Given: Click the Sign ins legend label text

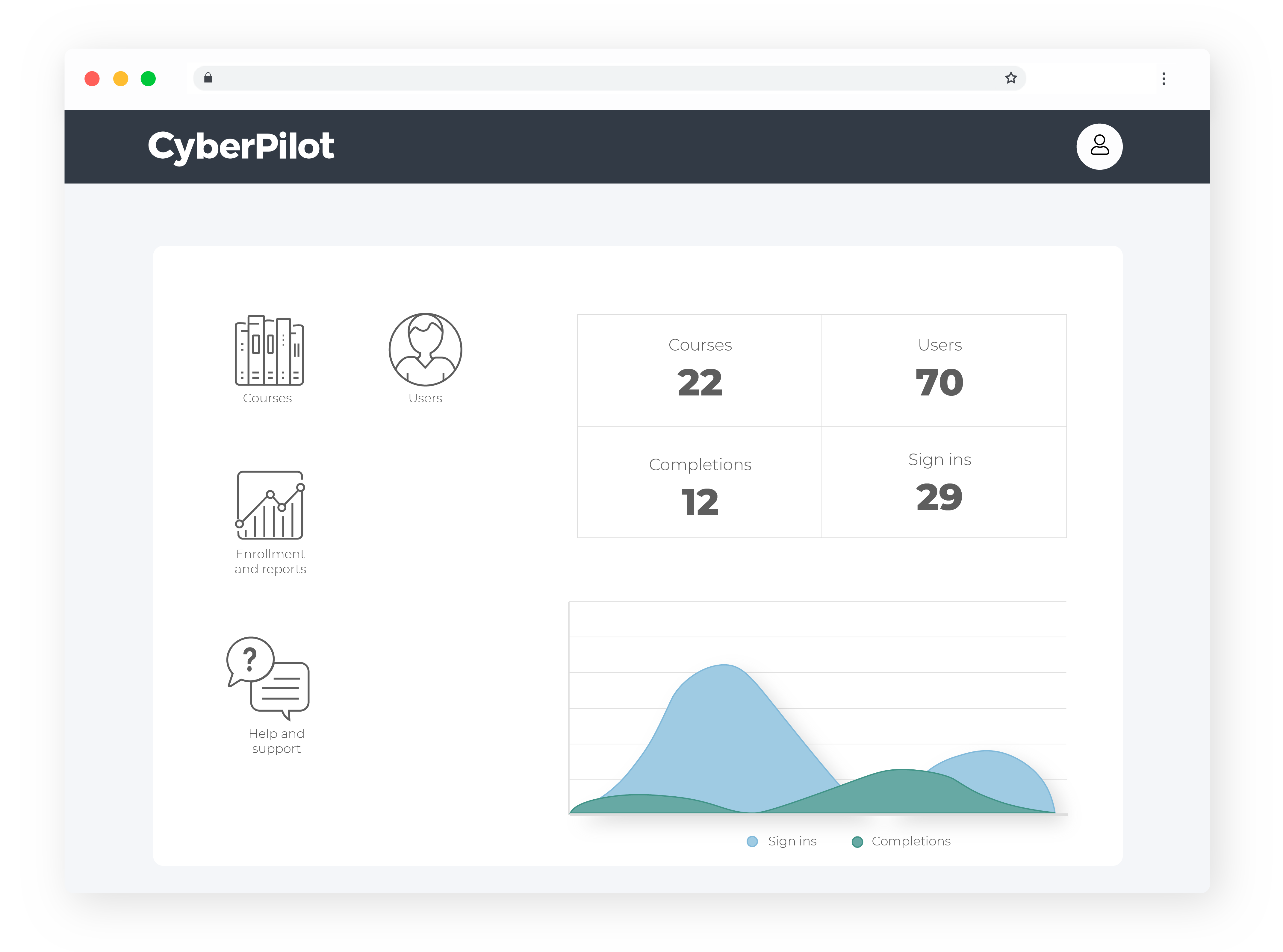Looking at the screenshot, I should pyautogui.click(x=792, y=841).
